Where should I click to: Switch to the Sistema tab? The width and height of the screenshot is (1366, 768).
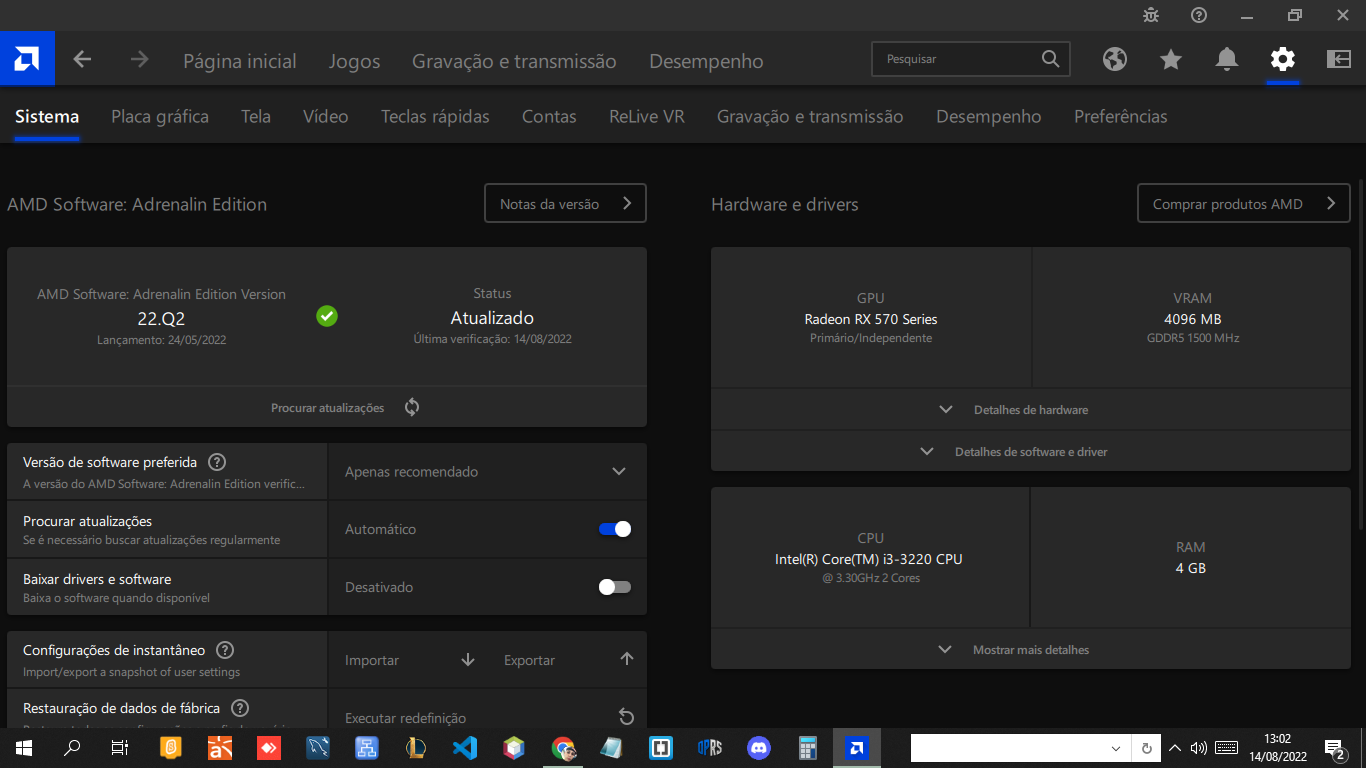(47, 116)
